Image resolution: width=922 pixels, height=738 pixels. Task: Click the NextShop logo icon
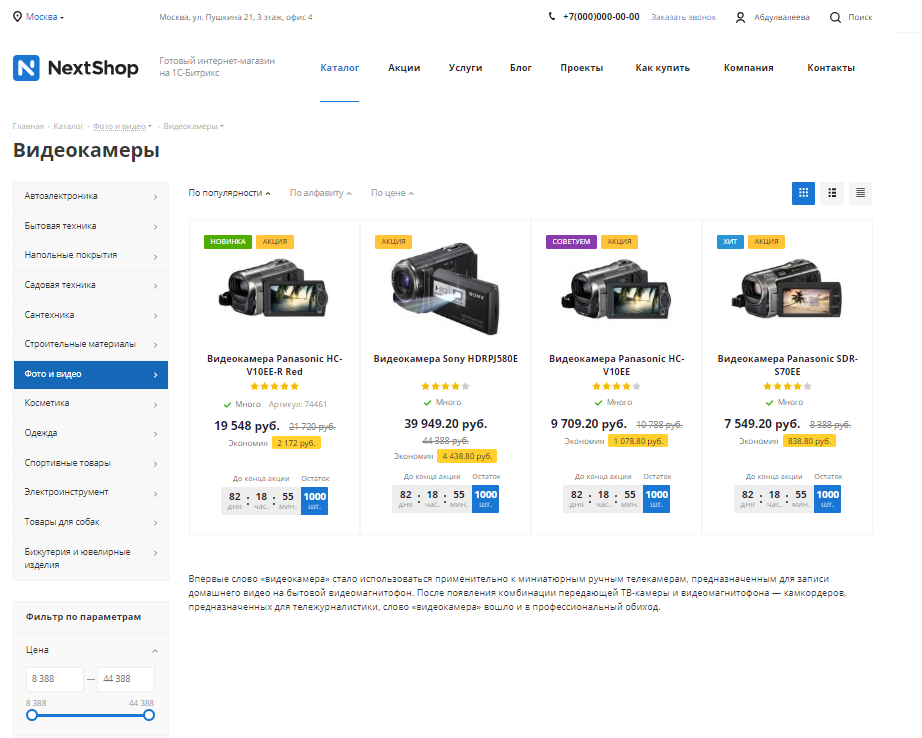26,68
